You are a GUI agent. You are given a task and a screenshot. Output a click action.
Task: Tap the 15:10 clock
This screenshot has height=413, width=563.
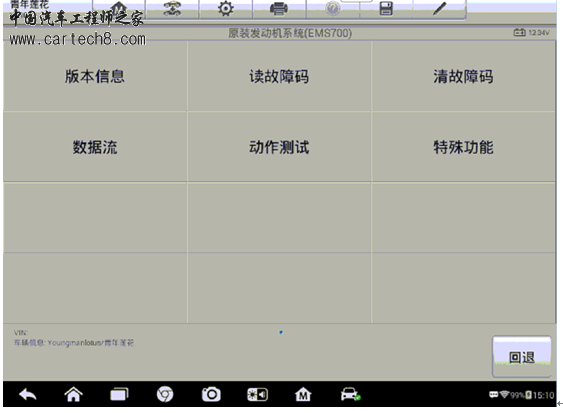tap(543, 395)
